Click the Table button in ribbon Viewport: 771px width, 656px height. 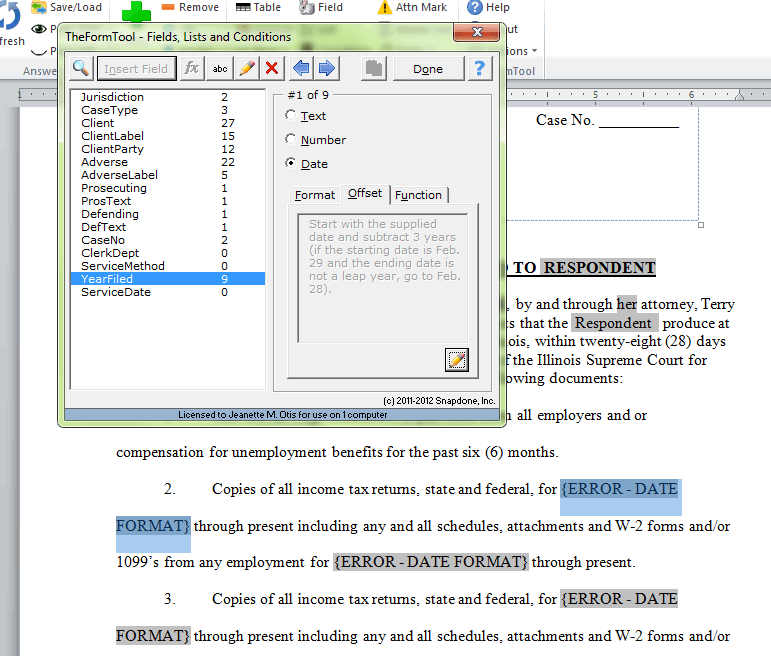coord(259,8)
